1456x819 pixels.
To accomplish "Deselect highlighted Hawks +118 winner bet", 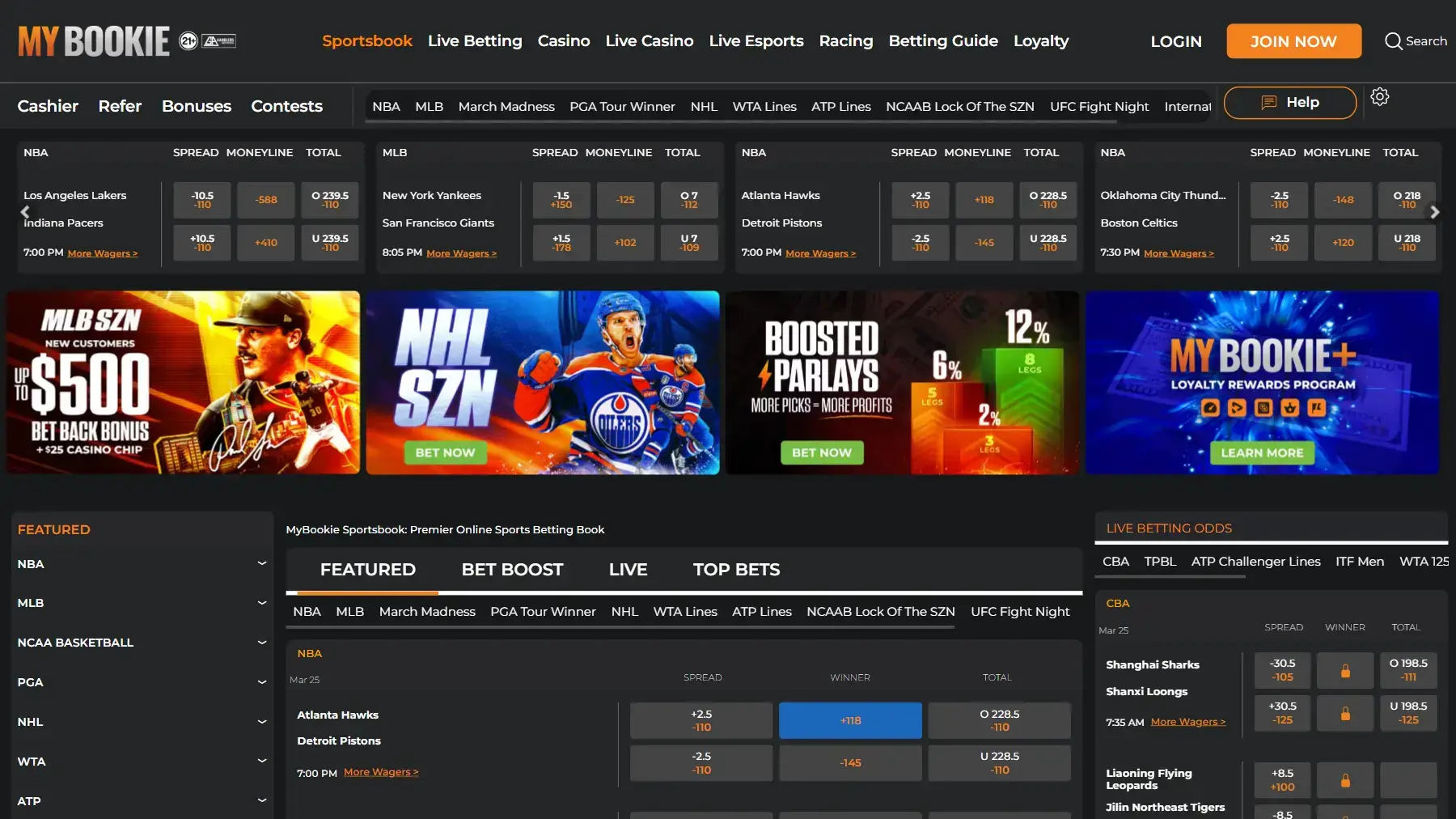I will click(x=850, y=720).
